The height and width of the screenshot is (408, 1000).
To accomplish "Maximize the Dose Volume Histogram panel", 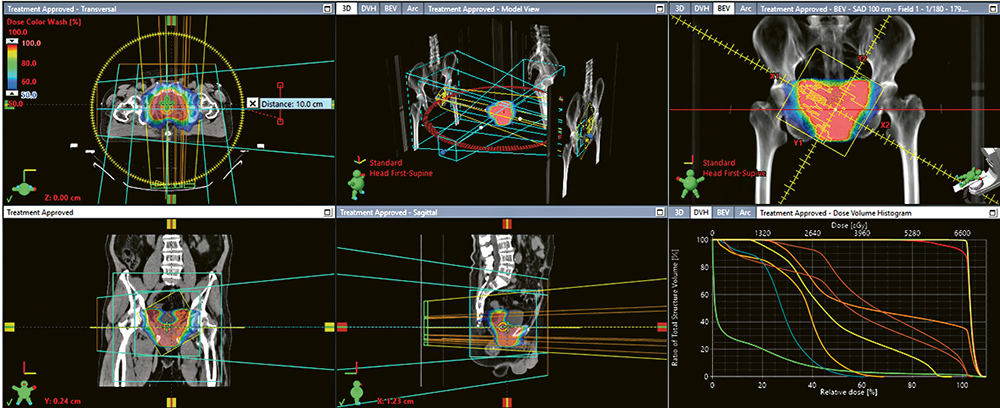I will coord(991,212).
